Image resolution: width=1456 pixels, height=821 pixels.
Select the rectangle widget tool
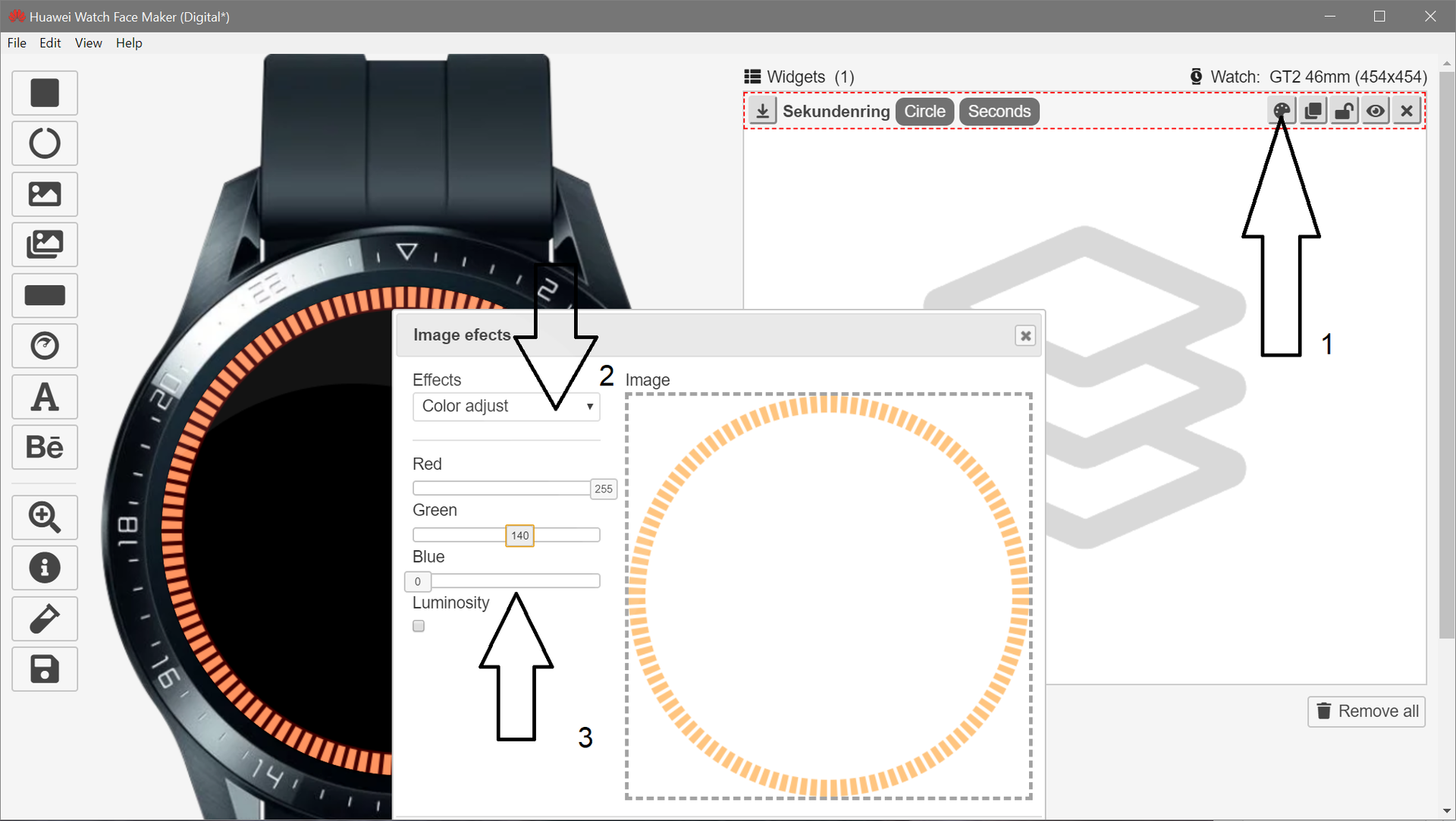[45, 93]
